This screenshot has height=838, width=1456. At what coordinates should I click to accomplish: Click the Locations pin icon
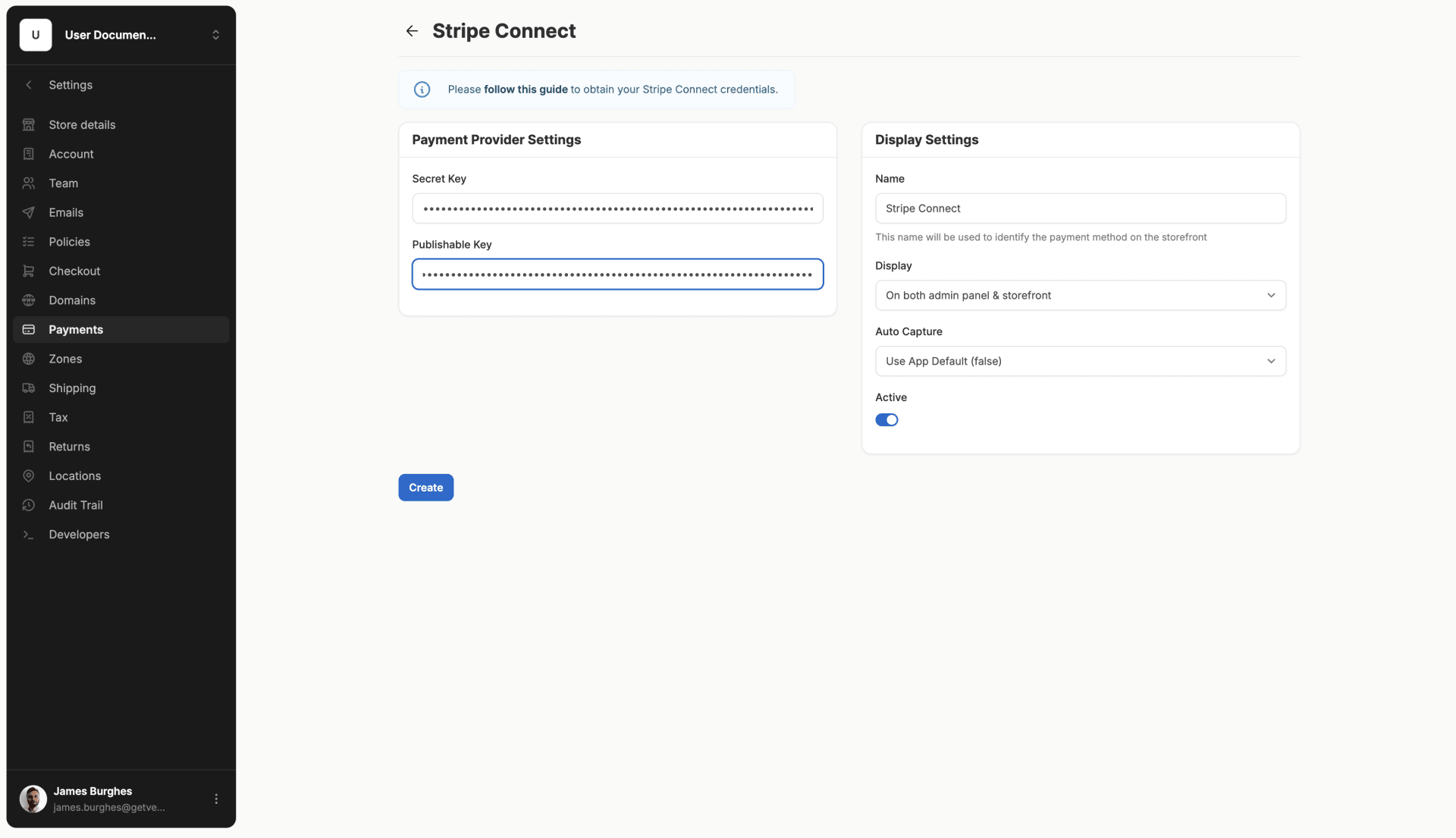click(29, 476)
